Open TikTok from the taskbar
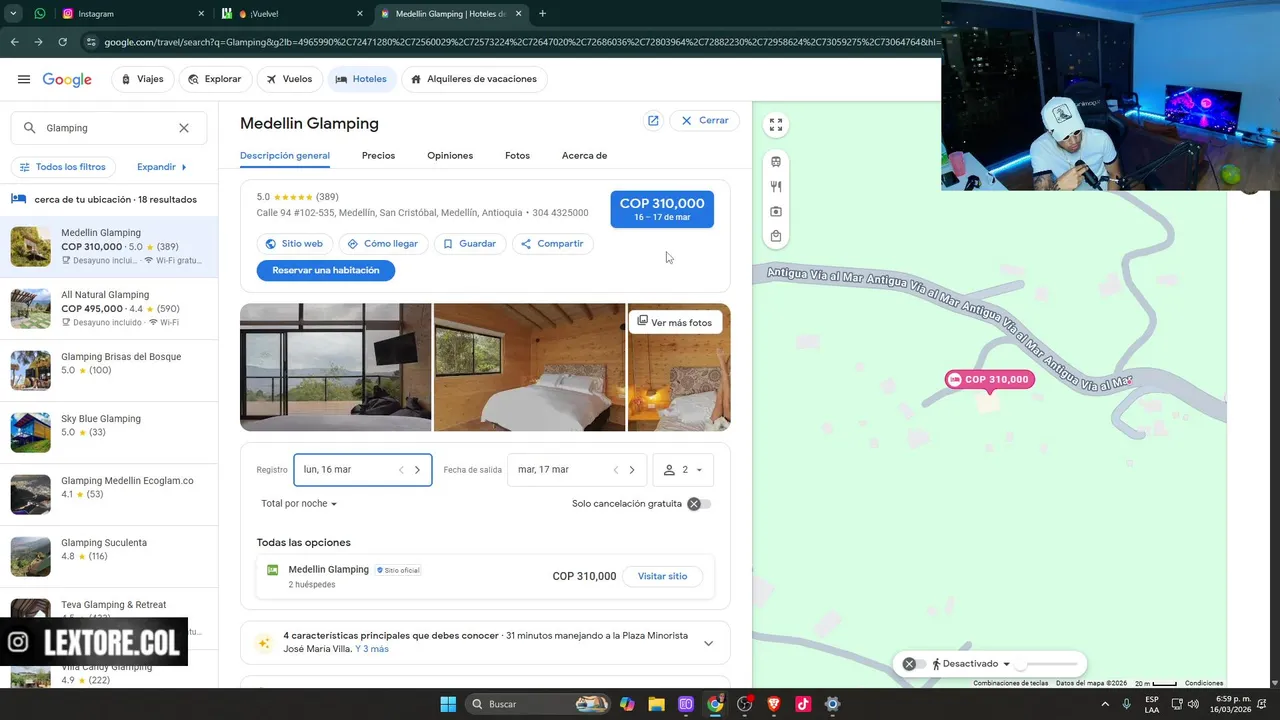This screenshot has height=720, width=1280. tap(803, 704)
